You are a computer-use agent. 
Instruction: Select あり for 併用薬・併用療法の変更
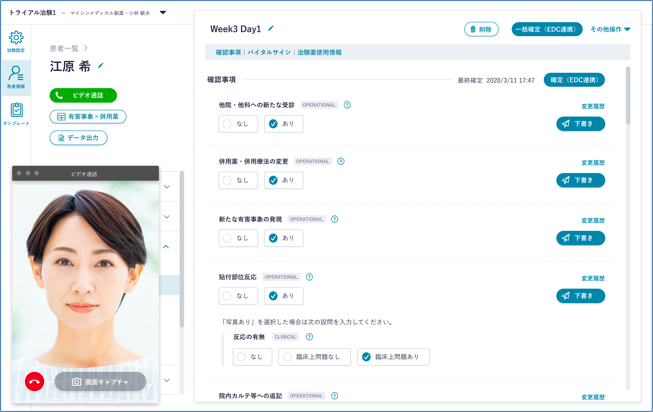(284, 181)
